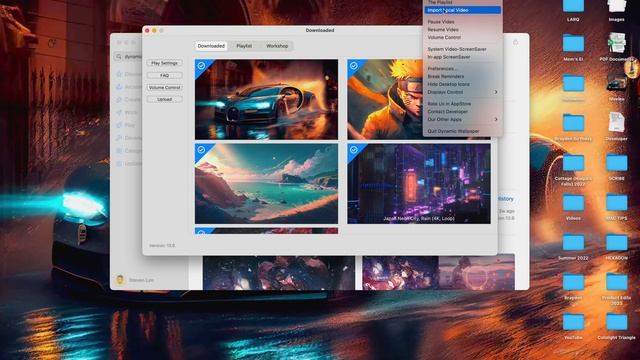Click the top-right icon of the back window
Image resolution: width=640 pixels, height=360 pixels.
(516, 42)
